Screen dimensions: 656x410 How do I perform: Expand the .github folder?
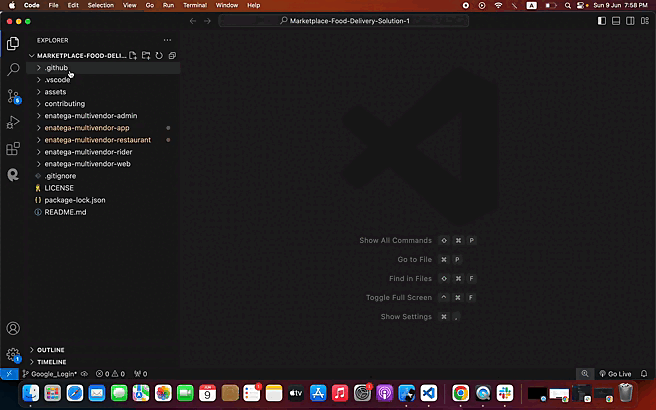56,68
